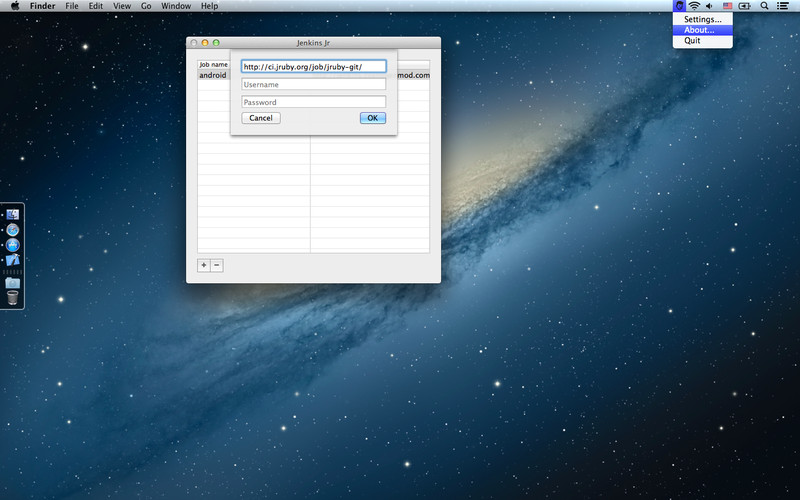800x500 pixels.
Task: Open Spotlight search magnifier
Action: (764, 6)
